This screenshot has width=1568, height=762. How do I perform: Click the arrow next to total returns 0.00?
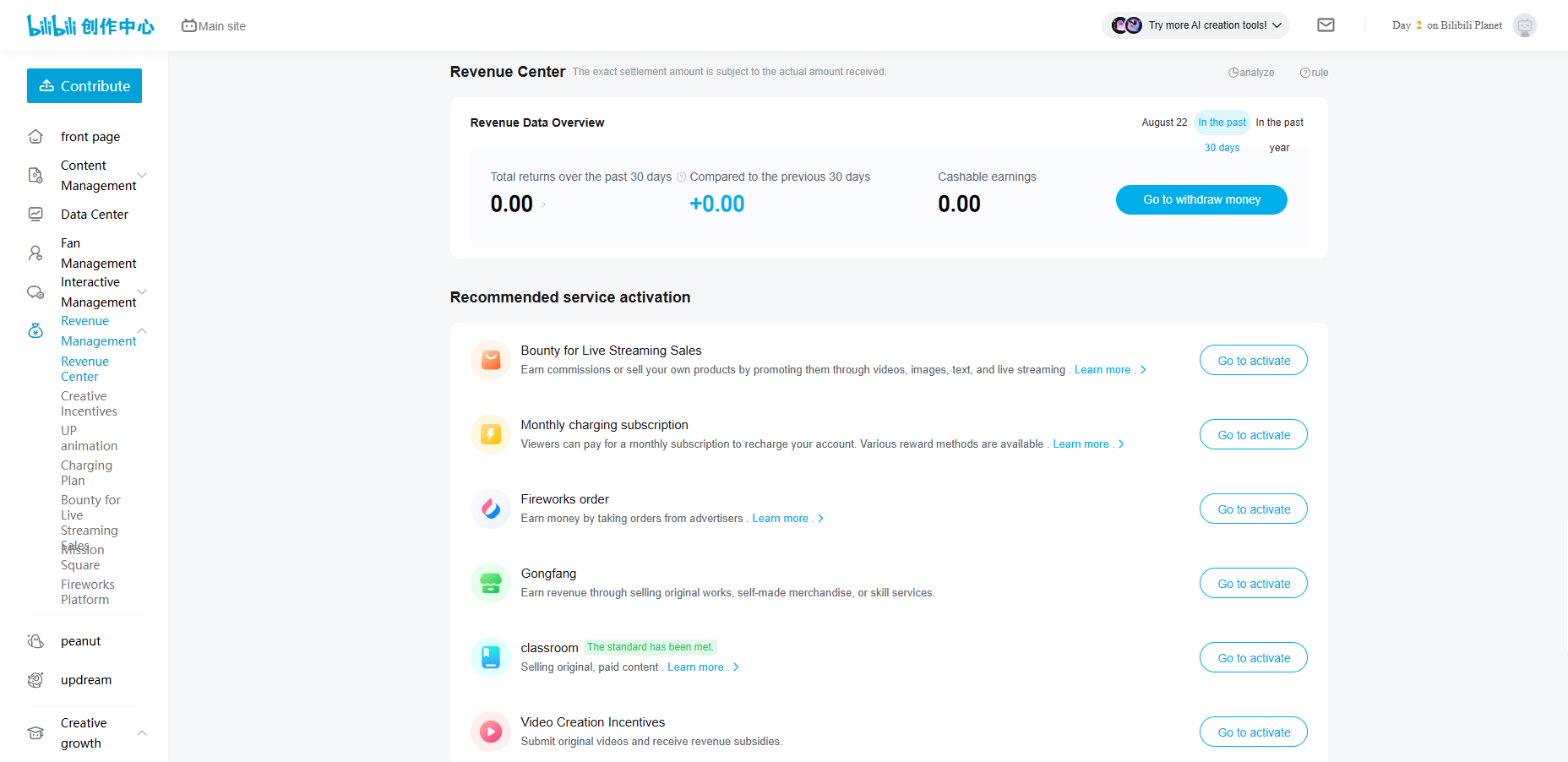543,204
